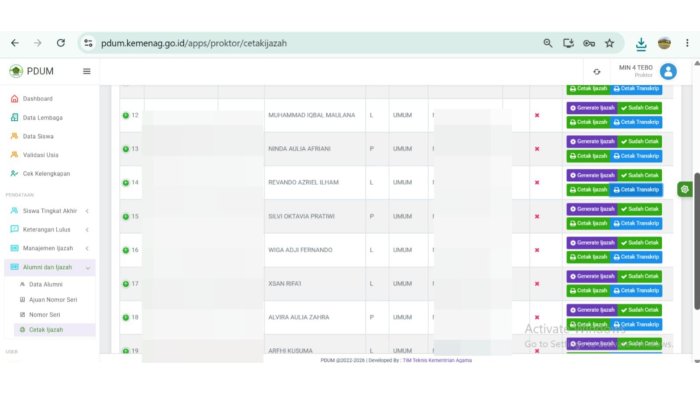Bookmark this page with the star icon

609,43
